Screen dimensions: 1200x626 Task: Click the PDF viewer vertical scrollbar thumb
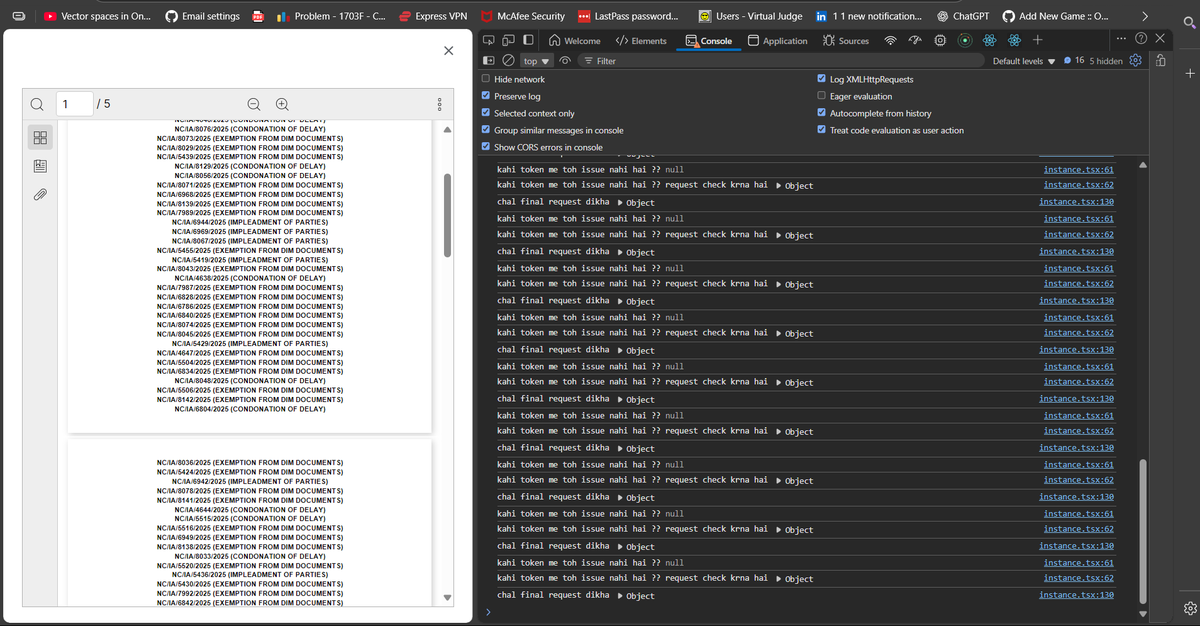tap(447, 215)
